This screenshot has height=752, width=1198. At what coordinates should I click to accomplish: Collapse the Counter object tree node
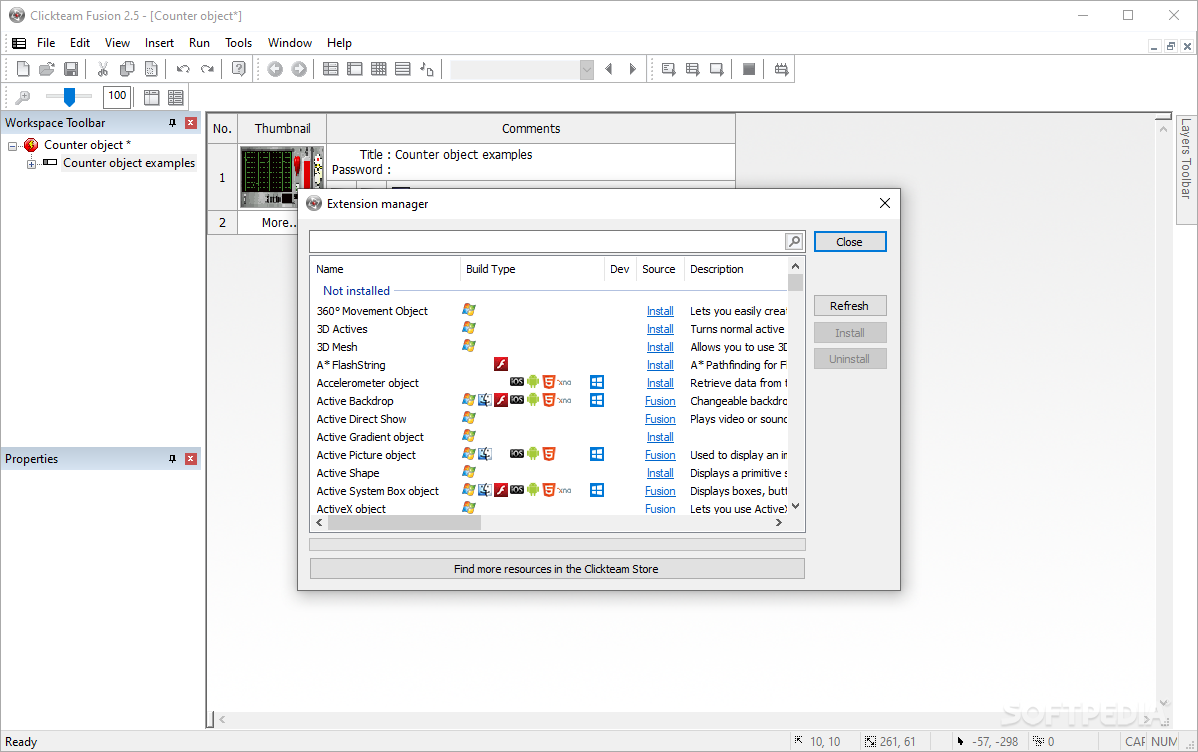coord(12,145)
